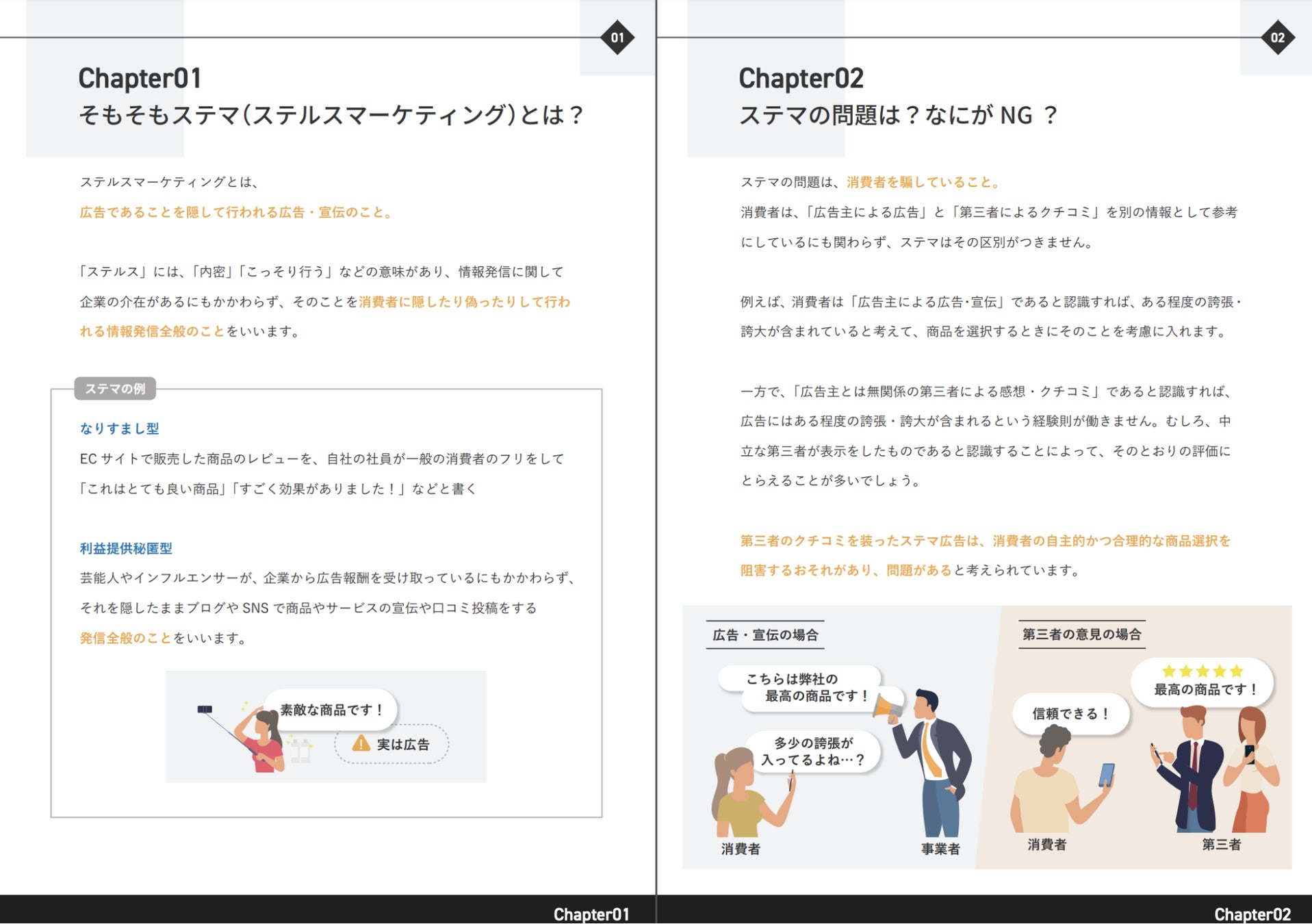The image size is (1312, 924).
Task: Click the blue なりすまし型 heading
Action: [120, 428]
